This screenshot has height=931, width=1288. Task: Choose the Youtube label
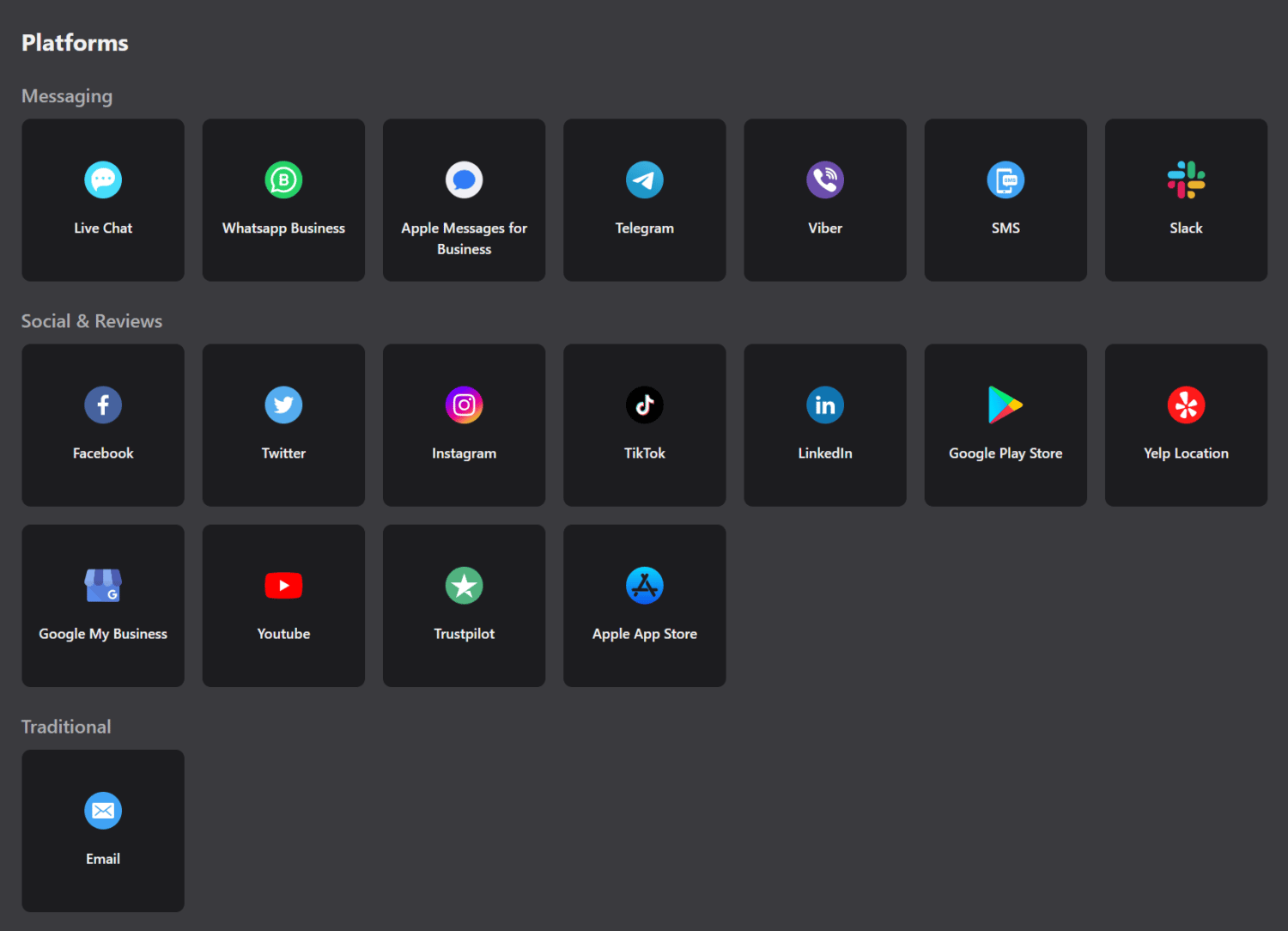pyautogui.click(x=283, y=633)
